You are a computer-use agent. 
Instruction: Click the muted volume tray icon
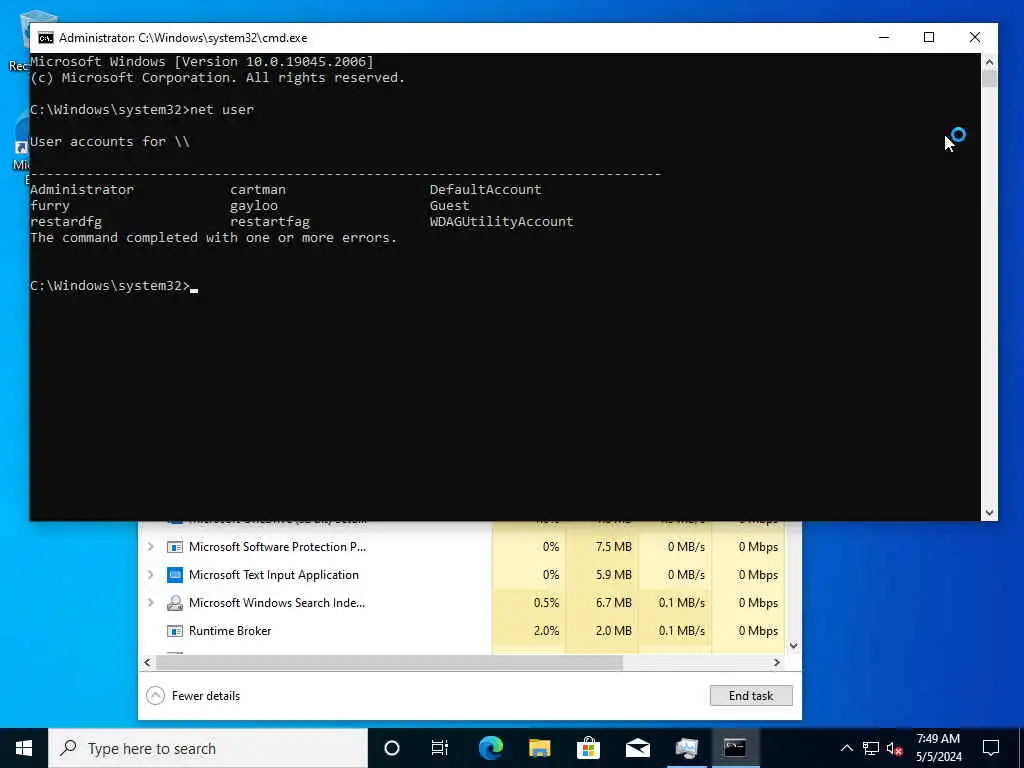tap(894, 748)
